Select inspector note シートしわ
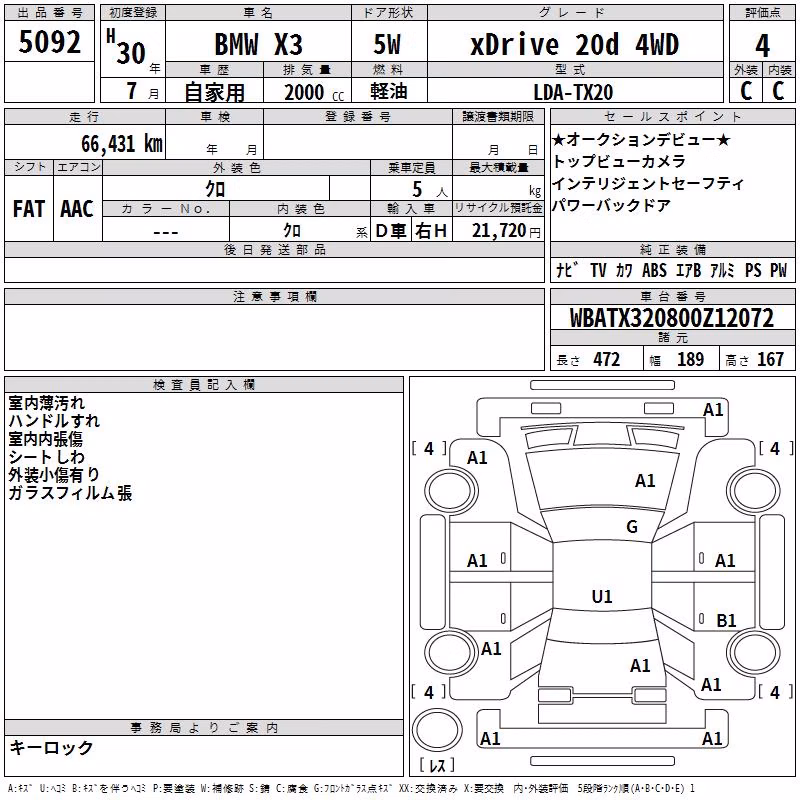The height and width of the screenshot is (800, 800). (46, 457)
